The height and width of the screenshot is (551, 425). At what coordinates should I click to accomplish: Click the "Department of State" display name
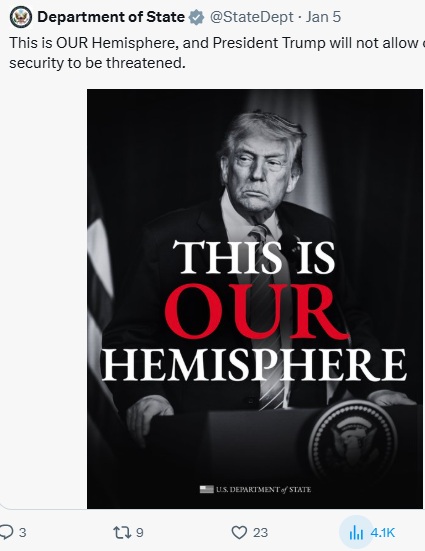click(x=111, y=17)
